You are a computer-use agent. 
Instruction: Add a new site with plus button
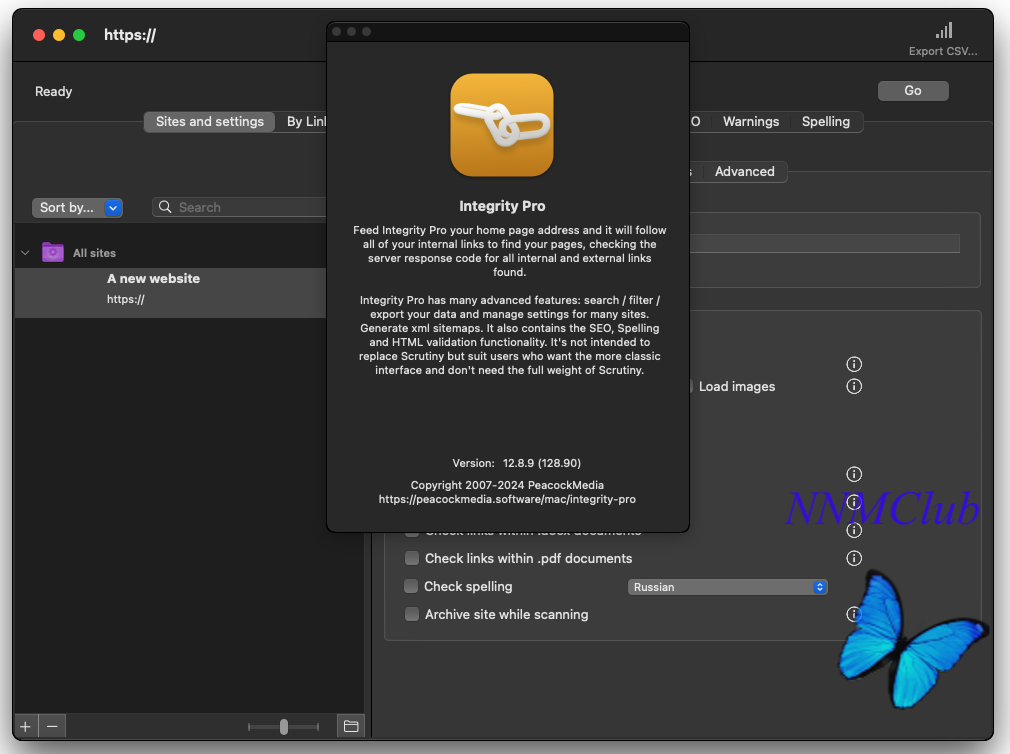(x=25, y=726)
